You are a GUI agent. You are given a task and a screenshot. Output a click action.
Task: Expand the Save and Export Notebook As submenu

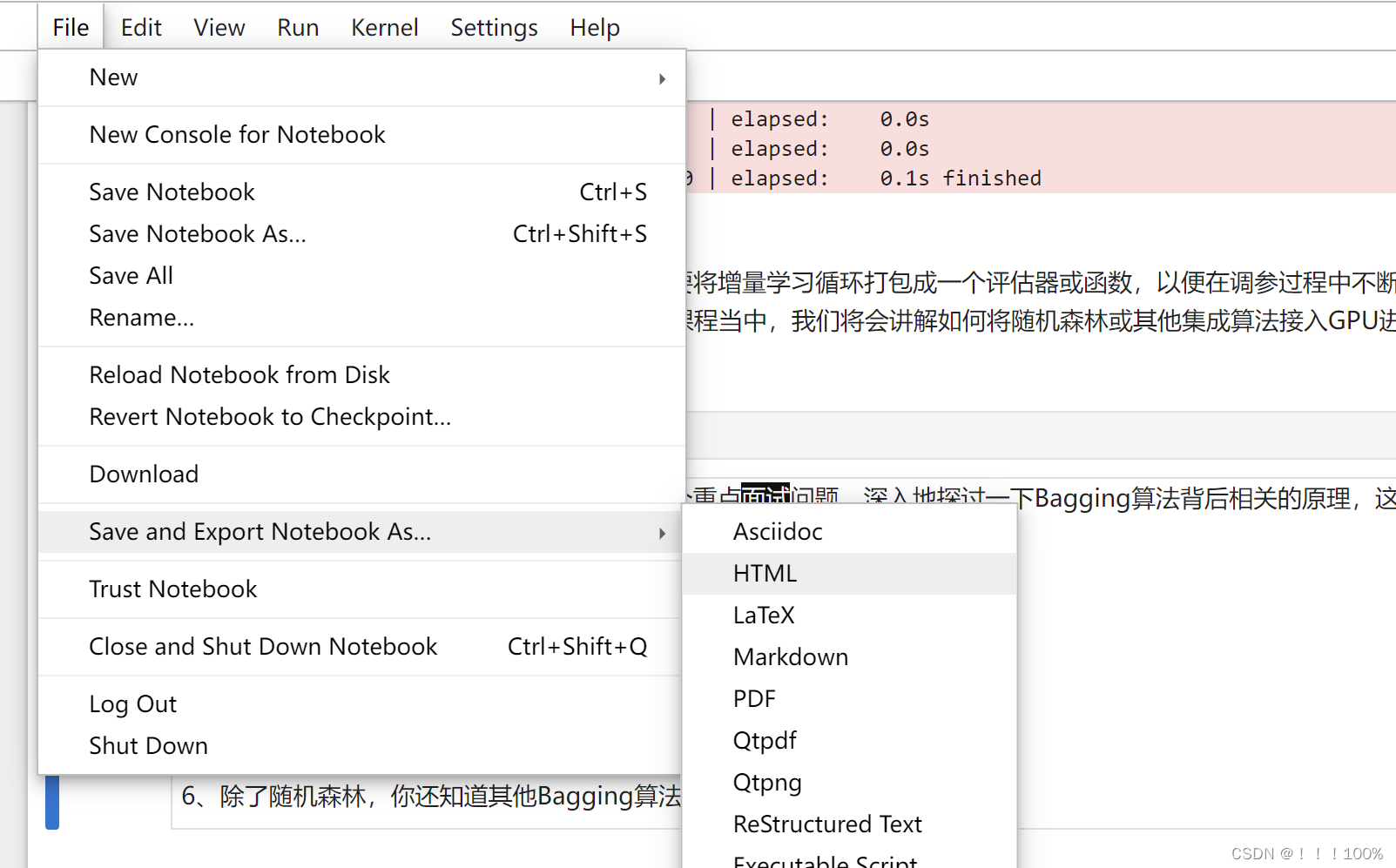click(260, 531)
